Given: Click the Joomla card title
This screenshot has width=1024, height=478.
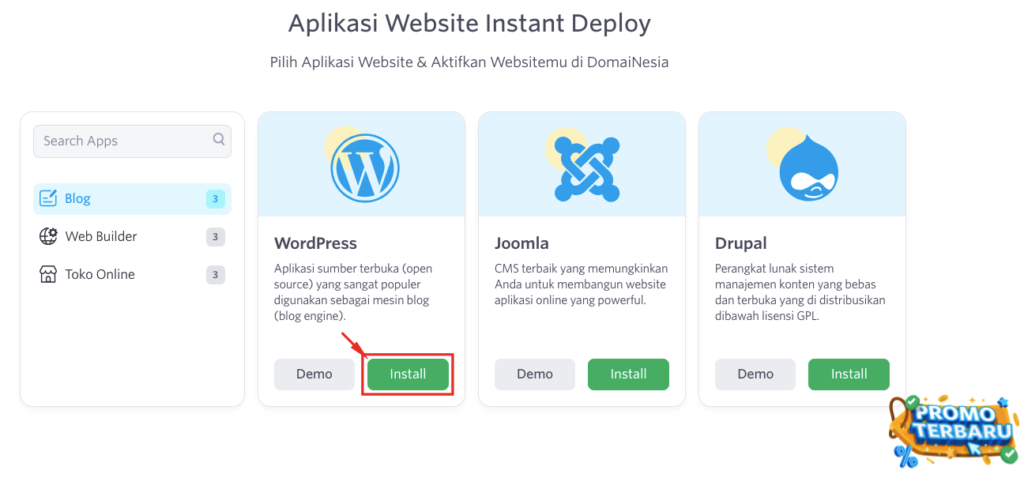Looking at the screenshot, I should point(522,244).
